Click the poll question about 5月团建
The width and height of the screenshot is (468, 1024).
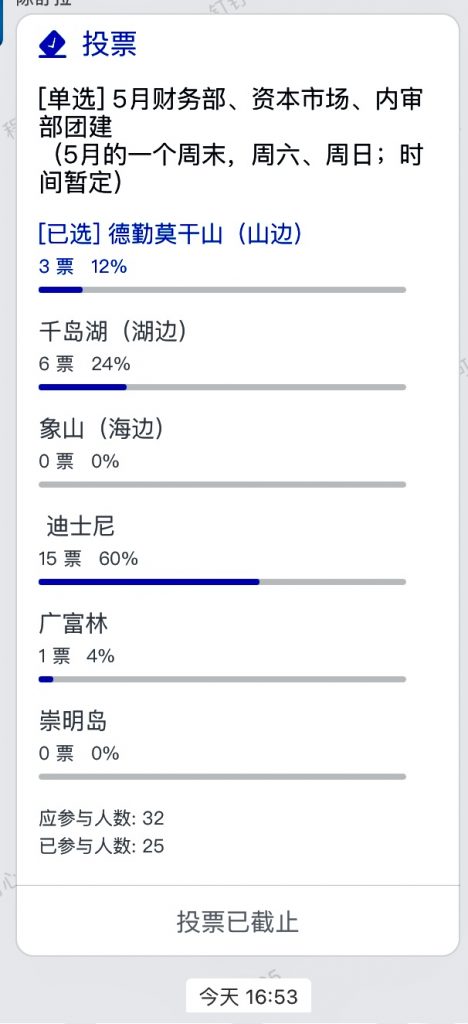coord(231,142)
